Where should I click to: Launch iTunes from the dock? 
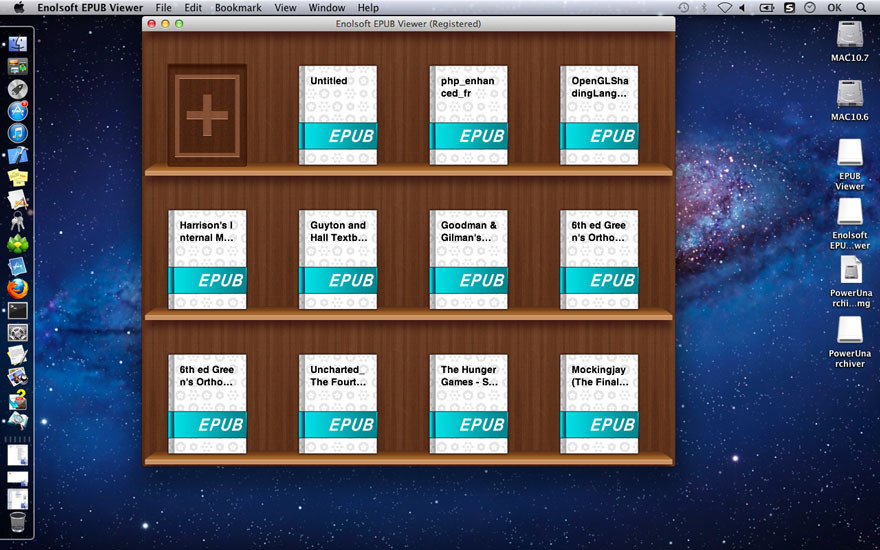[17, 133]
